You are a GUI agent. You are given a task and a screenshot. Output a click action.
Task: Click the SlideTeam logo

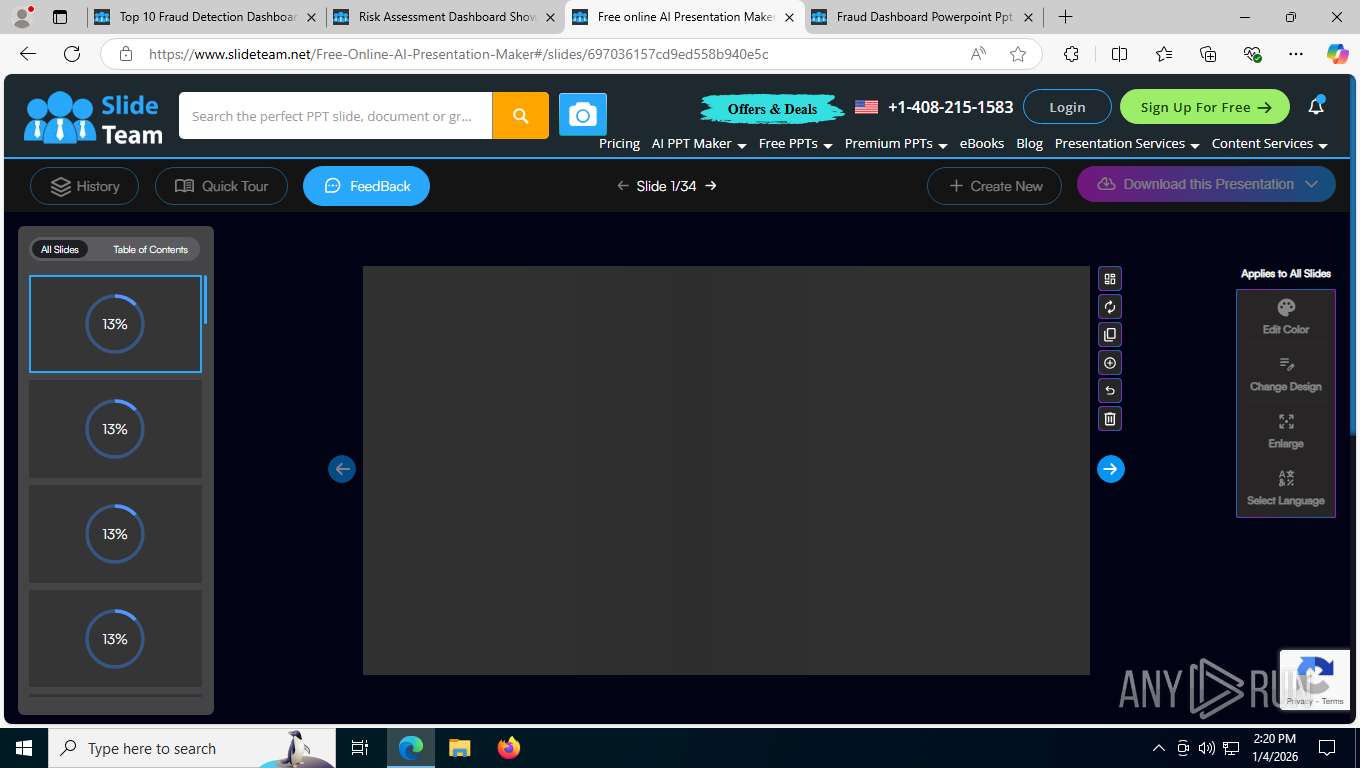[93, 118]
